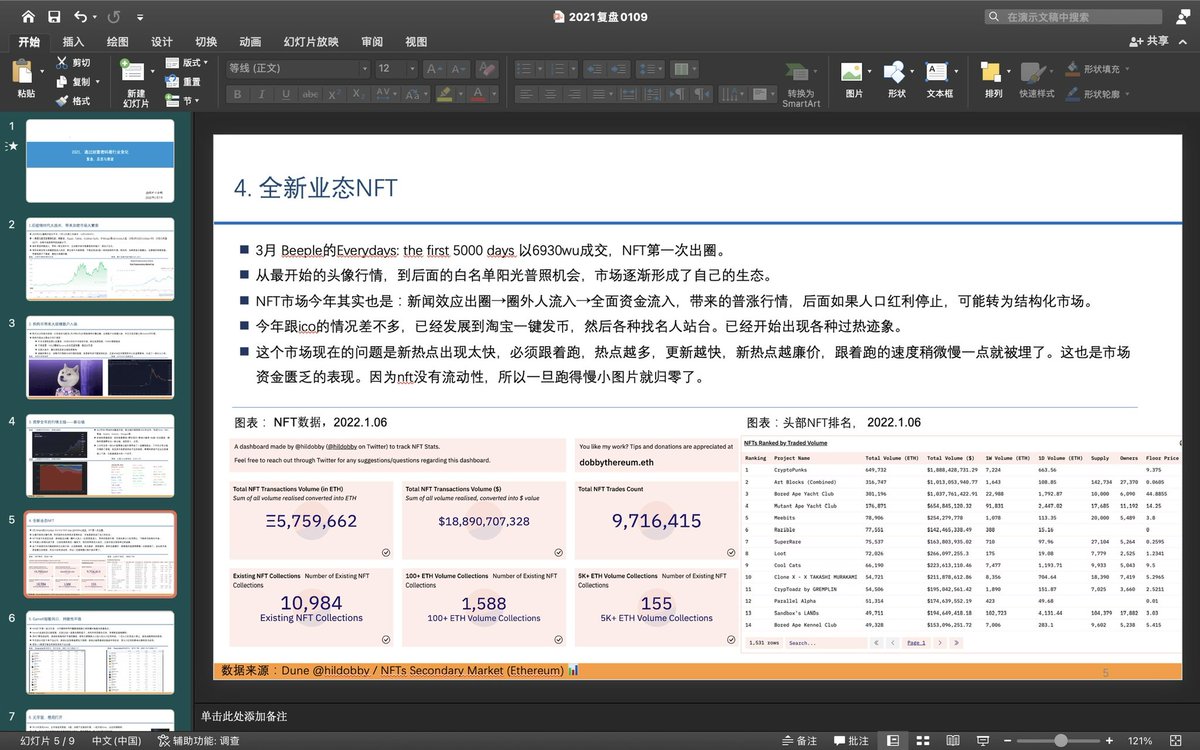Screen dimensions: 1200x750
Task: Click 单击此处添加备注 notes area
Action: click(x=244, y=716)
